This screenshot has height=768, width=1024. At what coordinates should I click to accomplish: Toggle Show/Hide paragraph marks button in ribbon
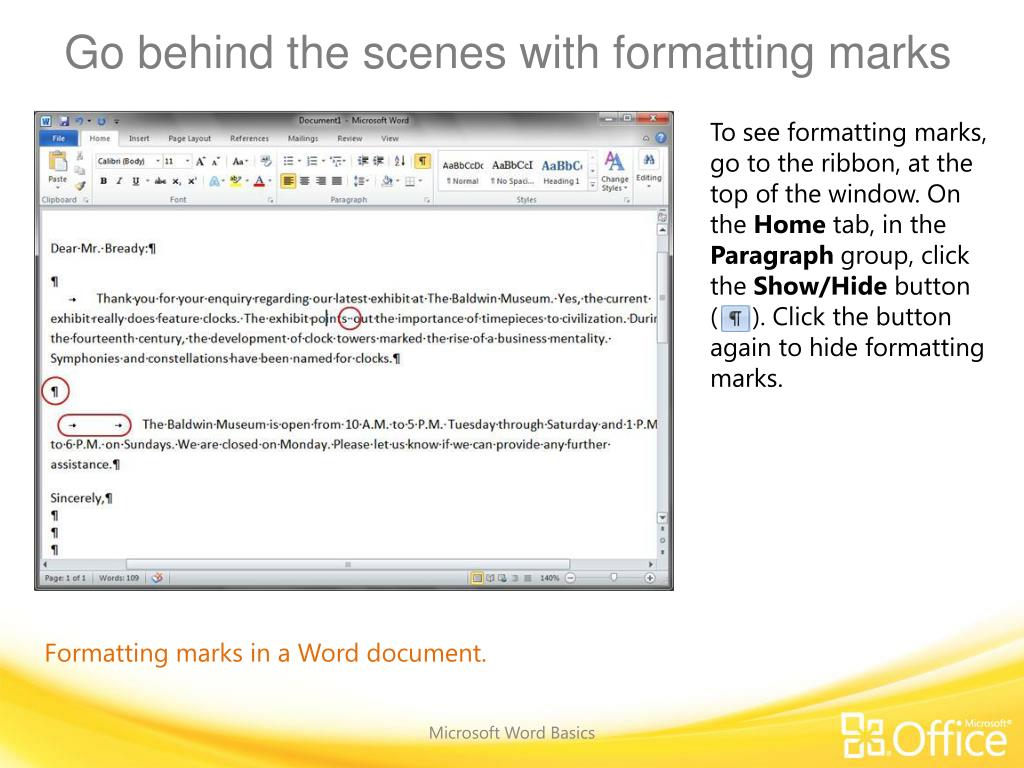click(x=422, y=161)
